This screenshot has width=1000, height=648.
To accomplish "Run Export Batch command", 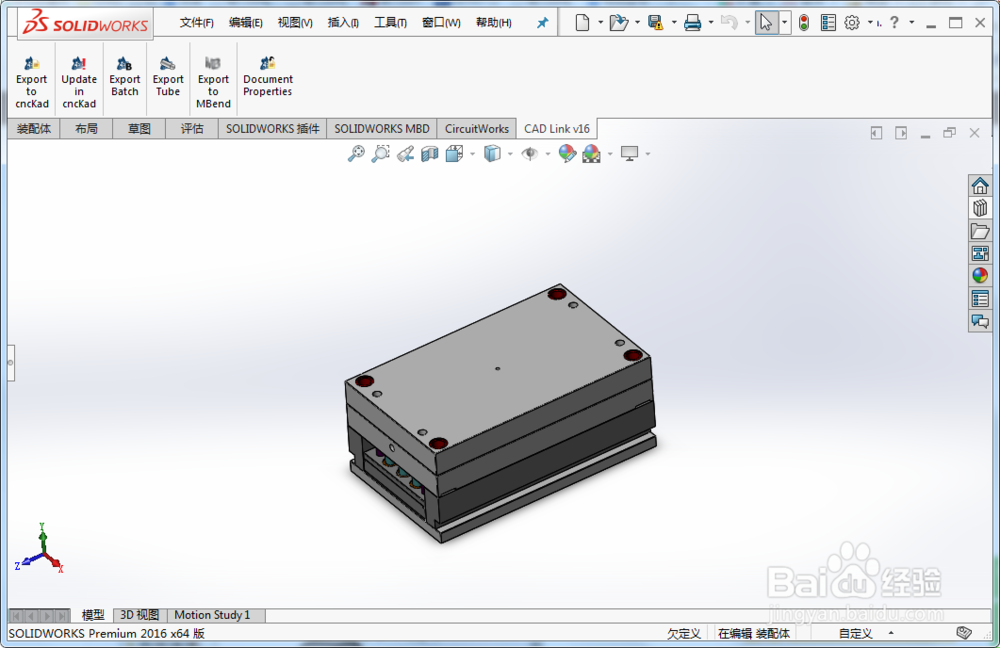I will [124, 76].
